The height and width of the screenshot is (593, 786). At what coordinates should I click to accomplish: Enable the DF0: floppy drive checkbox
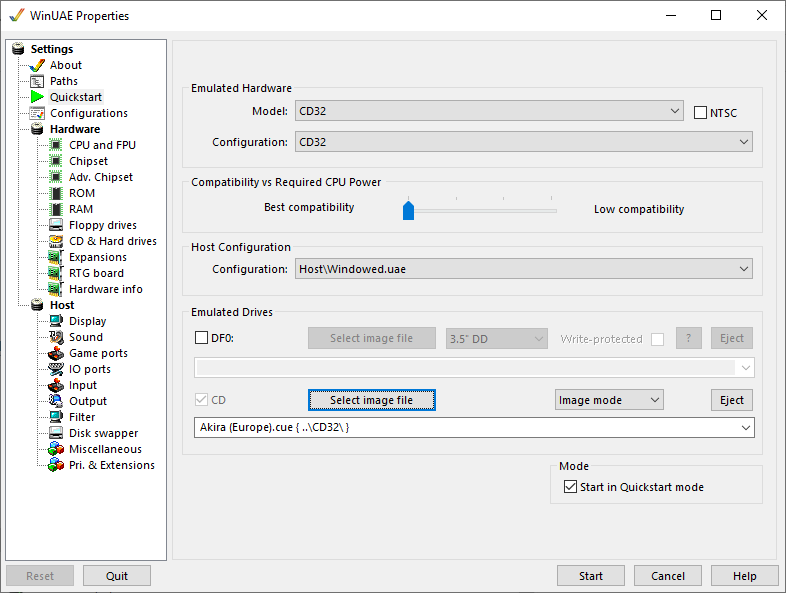(201, 337)
